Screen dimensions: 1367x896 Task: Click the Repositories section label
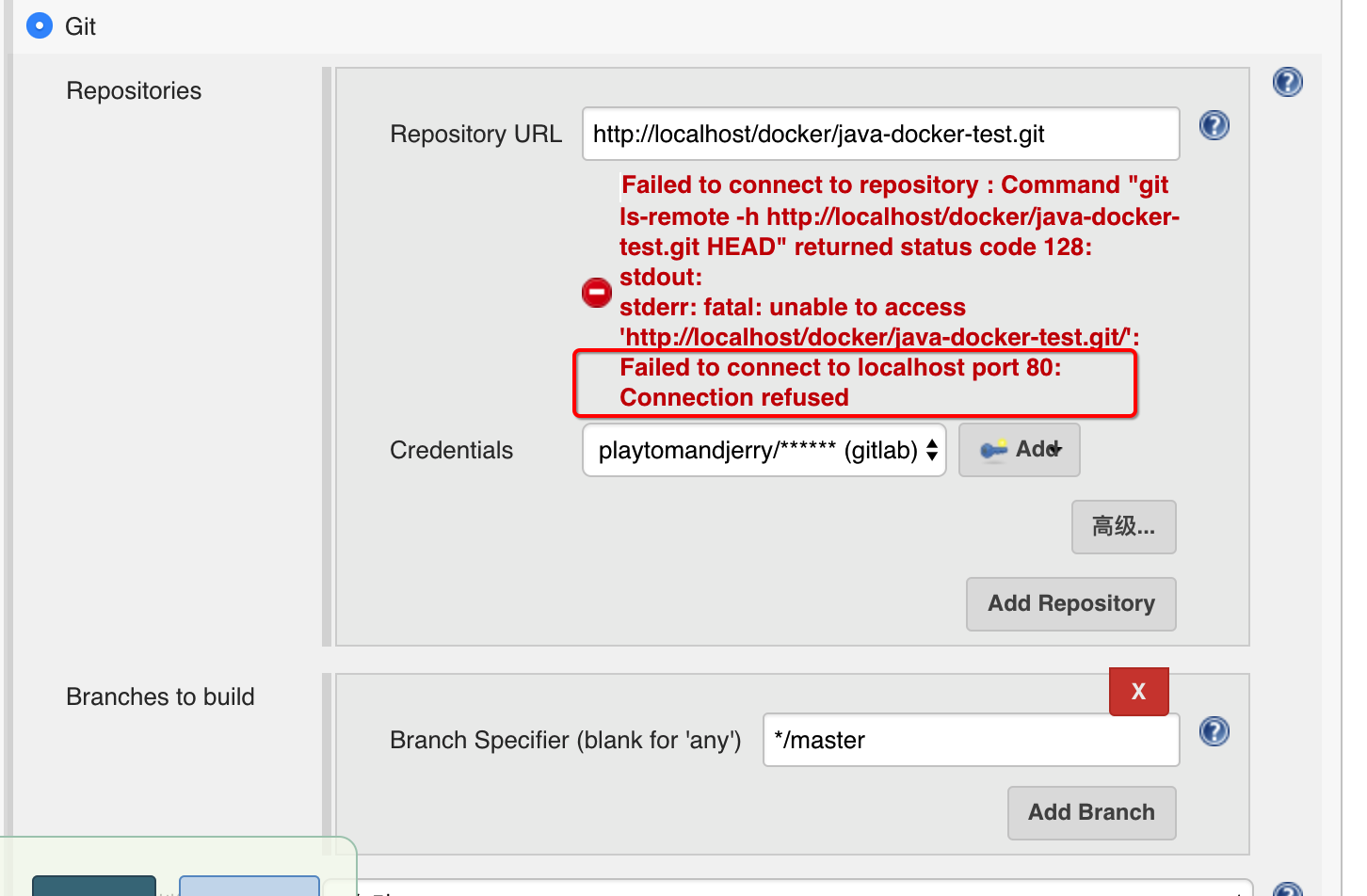[134, 90]
